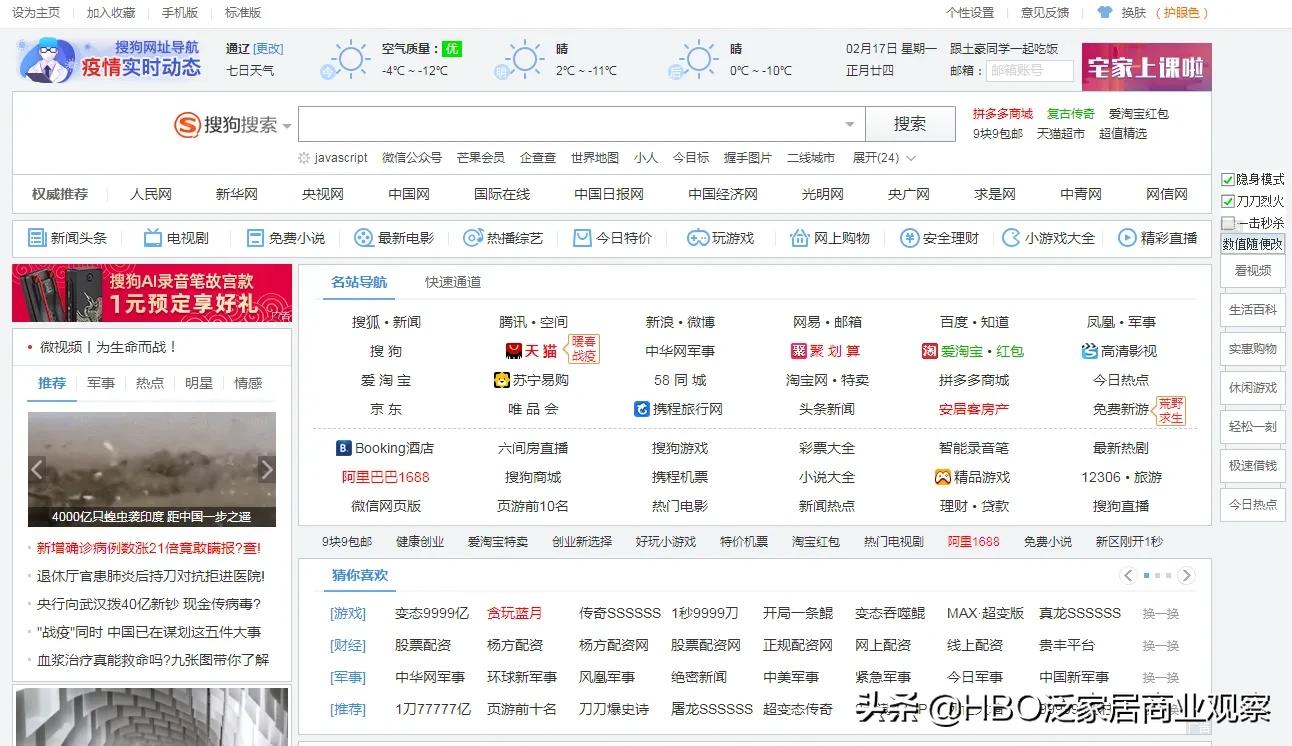The image size is (1292, 746).
Task: Show next news carousel image
Action: 266,469
